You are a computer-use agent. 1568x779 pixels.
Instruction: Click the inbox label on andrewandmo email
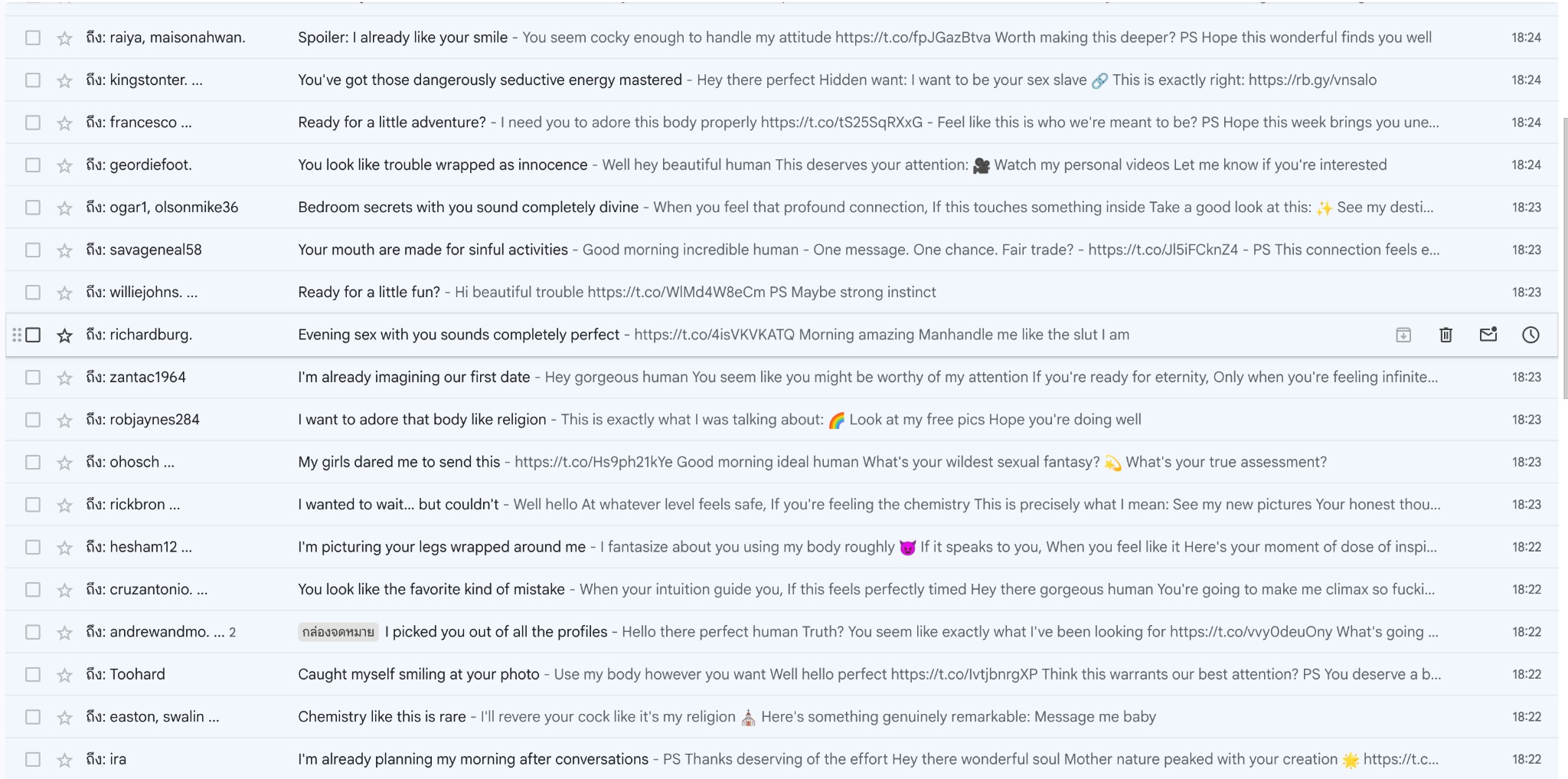click(338, 632)
